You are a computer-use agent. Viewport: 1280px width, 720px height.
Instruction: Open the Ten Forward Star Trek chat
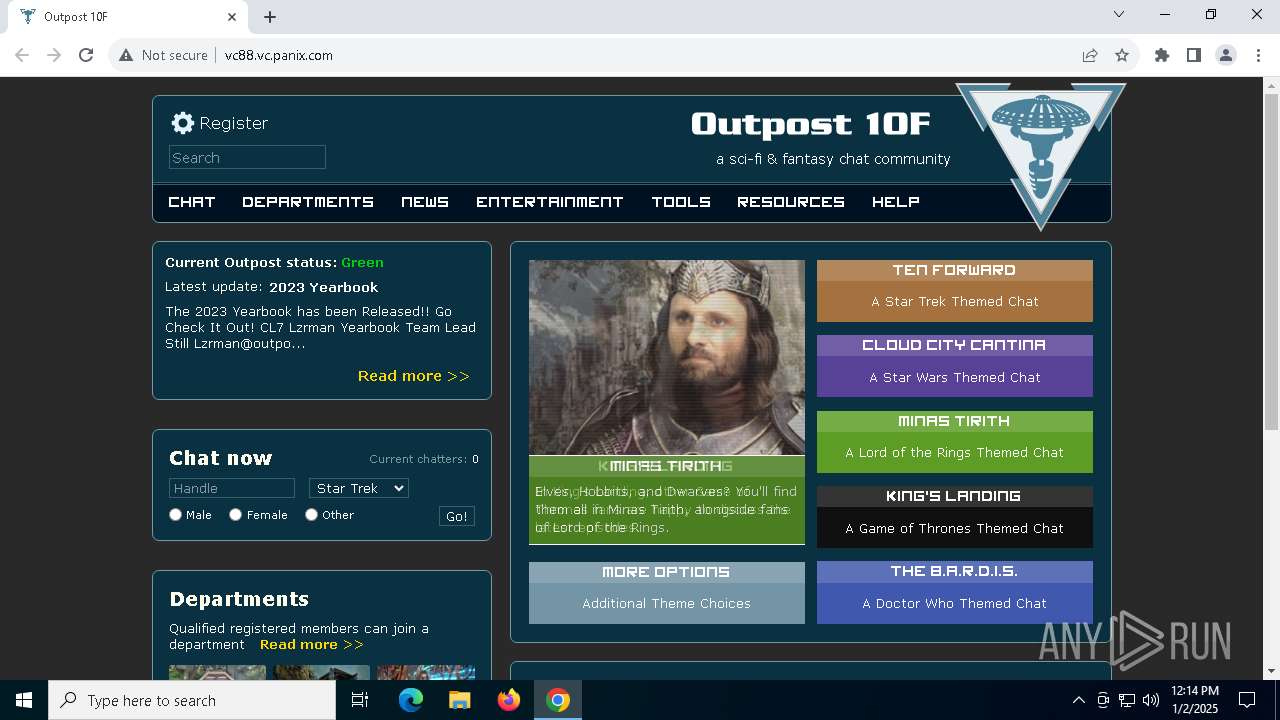click(x=955, y=291)
